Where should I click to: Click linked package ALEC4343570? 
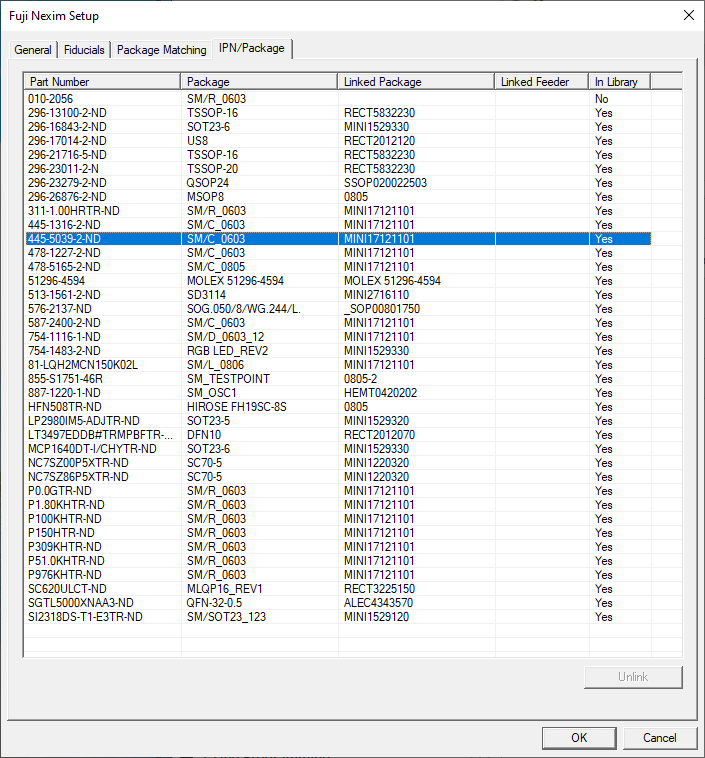click(x=379, y=603)
